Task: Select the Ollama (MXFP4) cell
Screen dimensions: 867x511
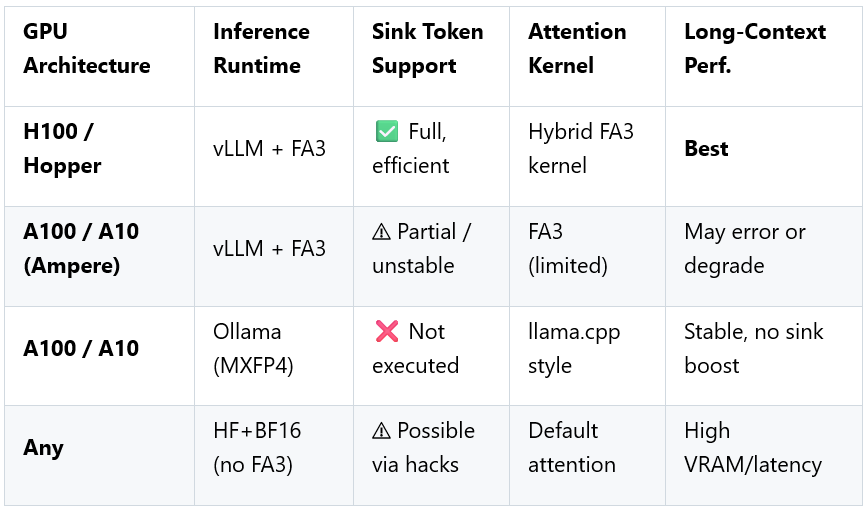Action: tap(255, 348)
